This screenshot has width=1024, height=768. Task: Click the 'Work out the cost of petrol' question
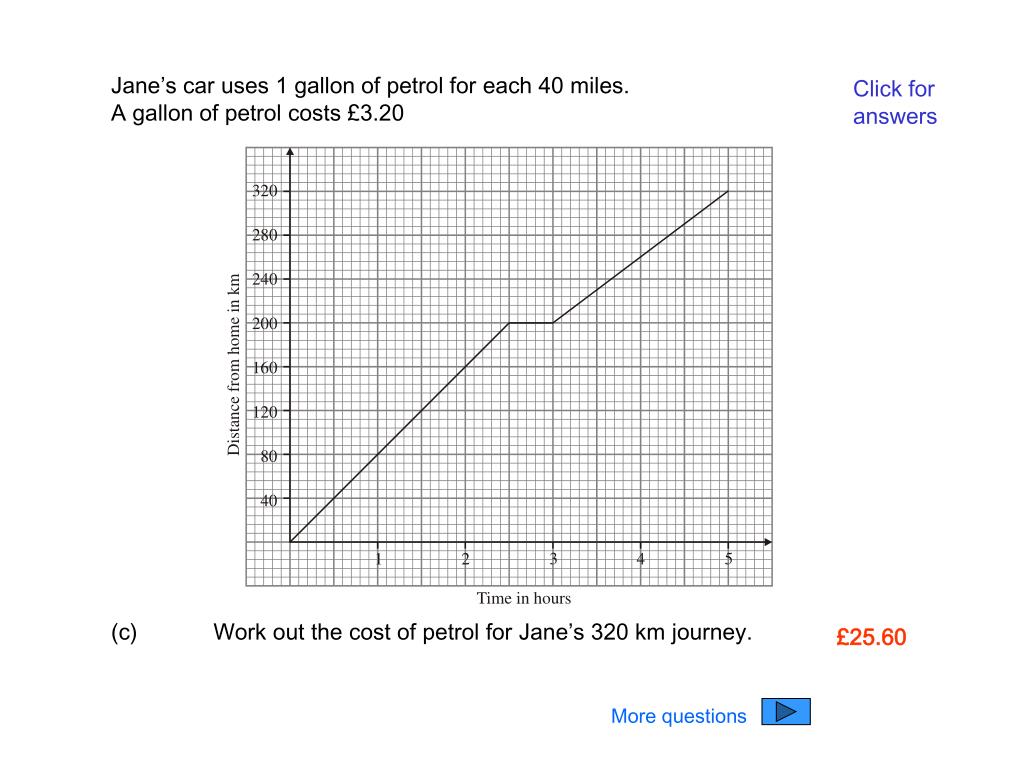482,632
